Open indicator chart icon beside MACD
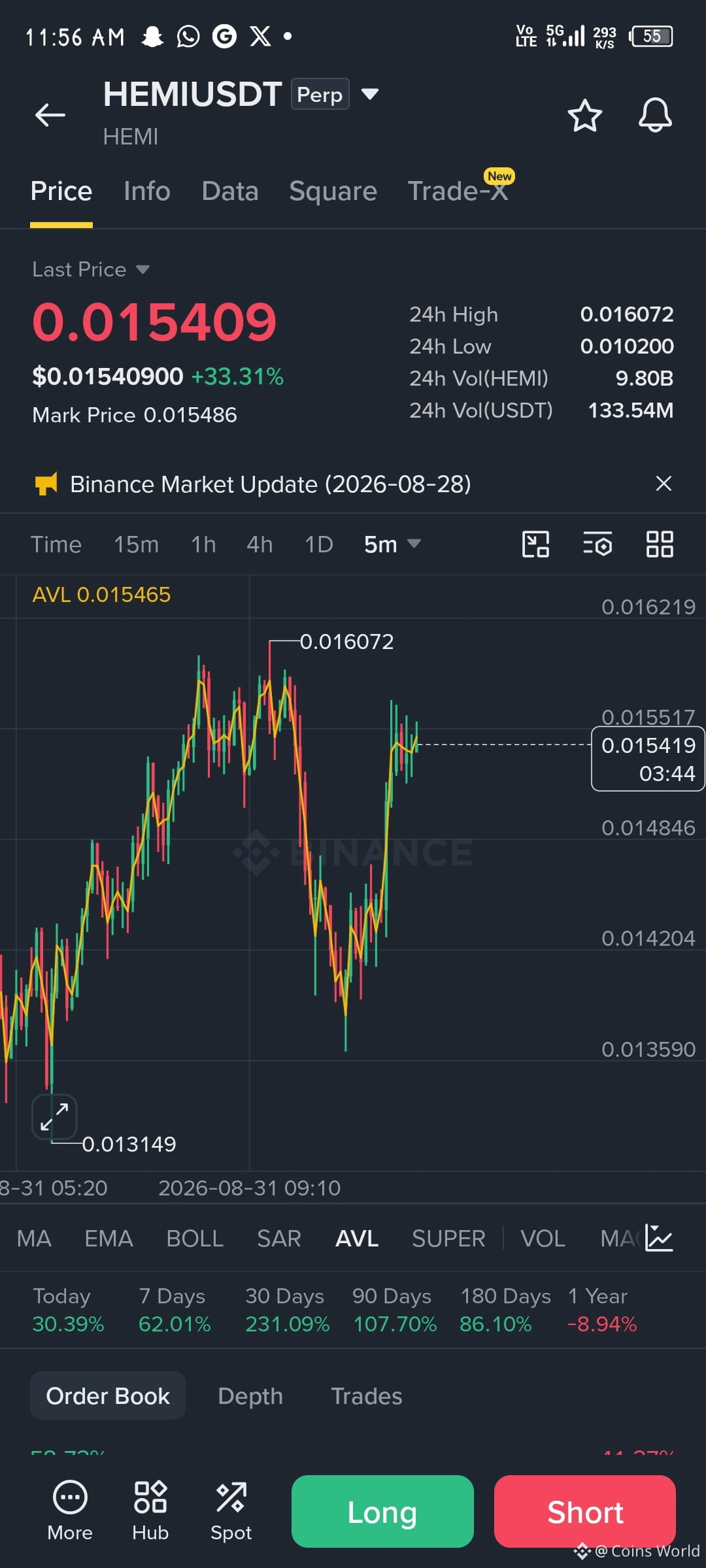 [659, 1238]
